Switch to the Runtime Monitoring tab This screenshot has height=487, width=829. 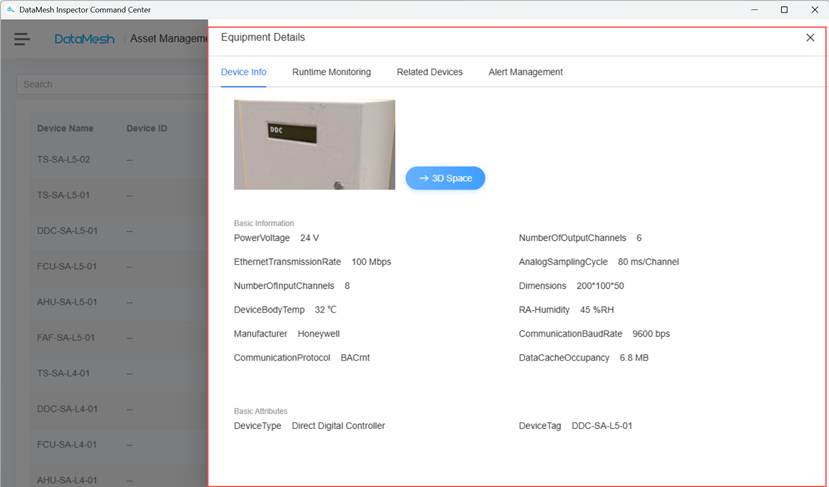click(x=331, y=72)
